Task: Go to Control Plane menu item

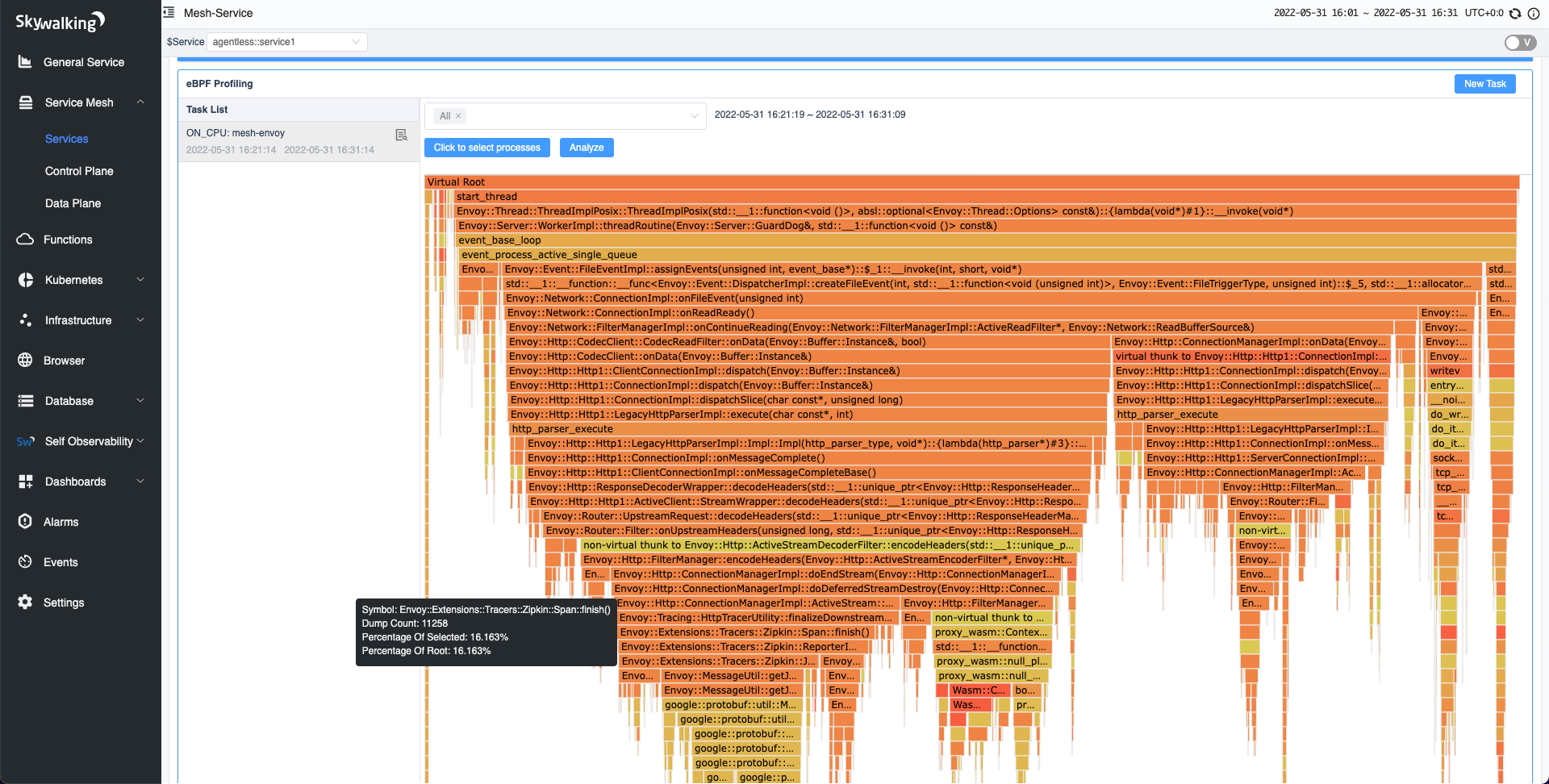Action: pos(79,171)
